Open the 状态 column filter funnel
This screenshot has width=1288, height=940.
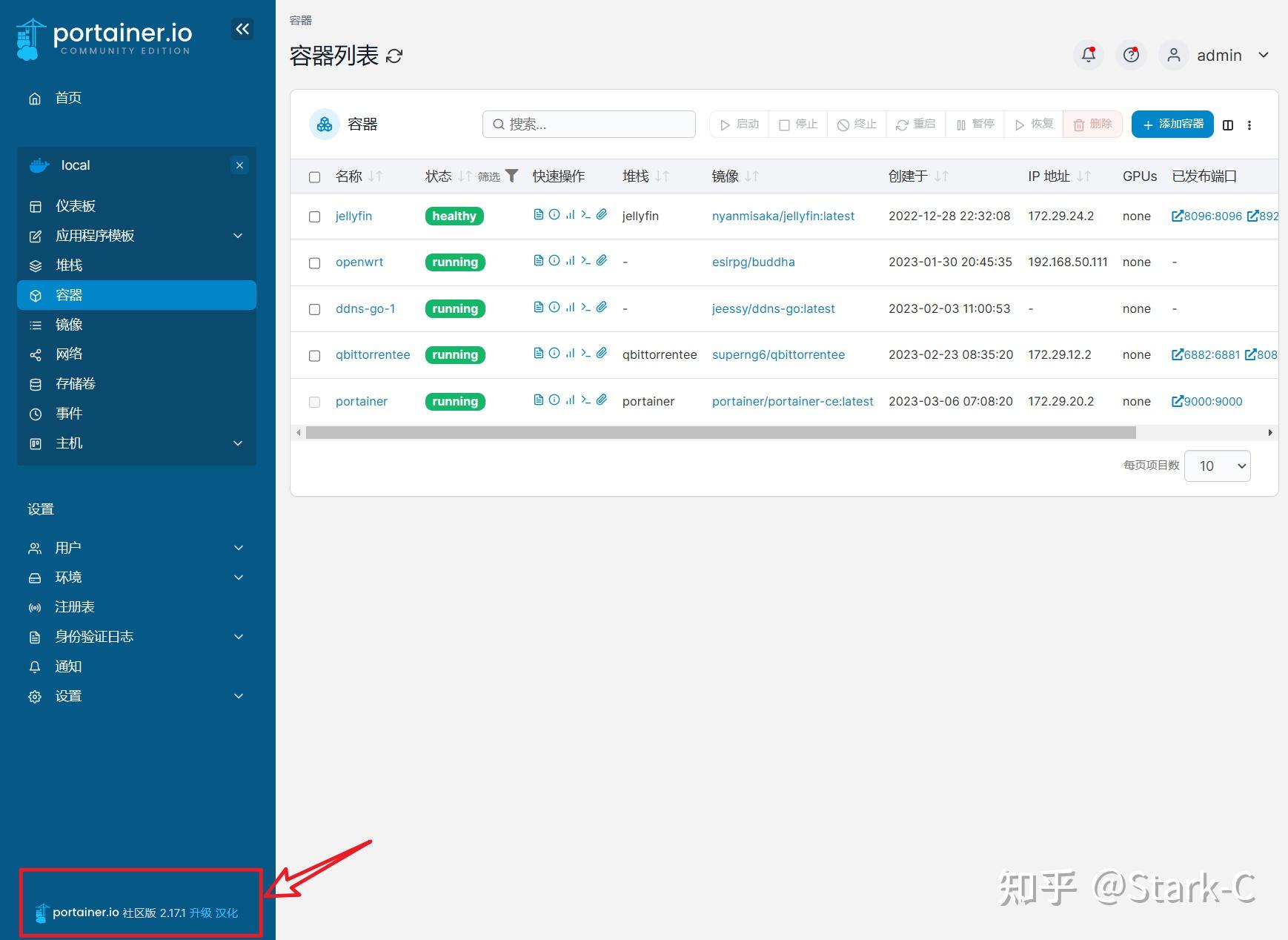(x=511, y=176)
